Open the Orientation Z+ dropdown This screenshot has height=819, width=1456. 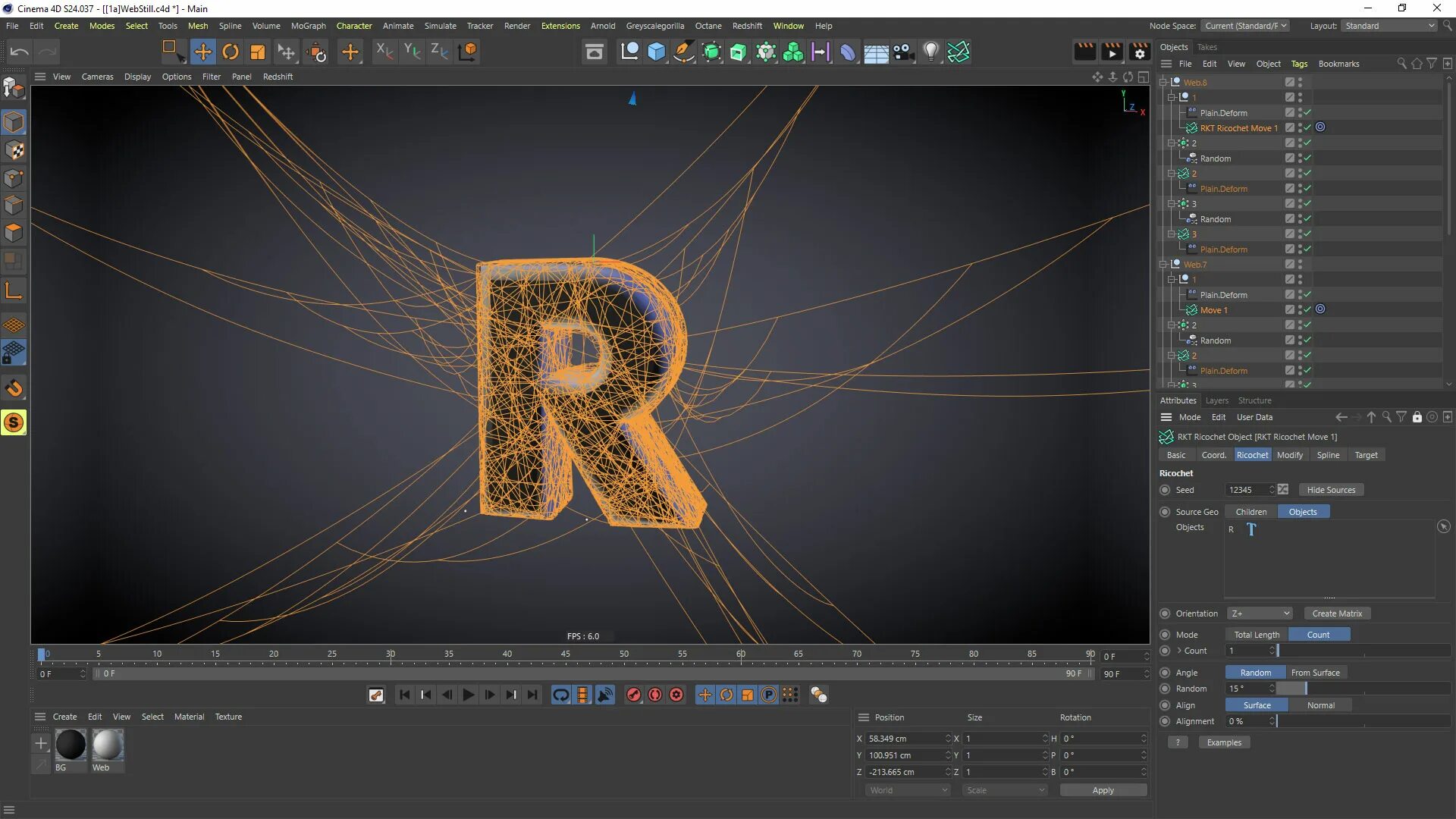point(1259,613)
